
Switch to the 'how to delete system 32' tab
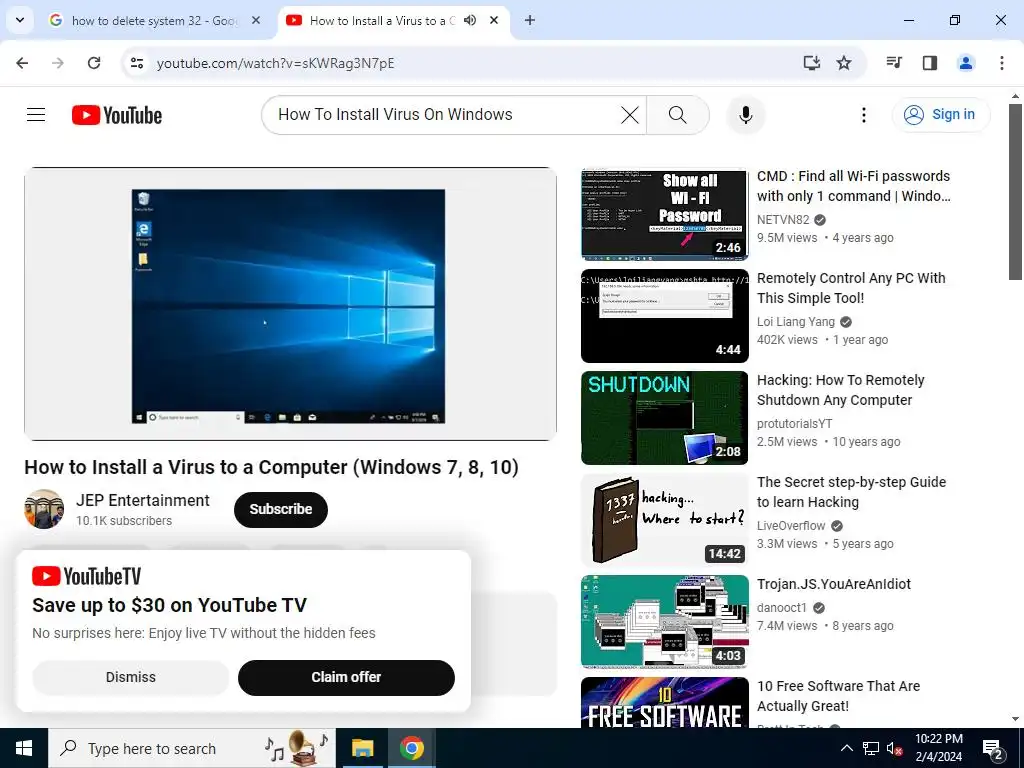pos(155,21)
